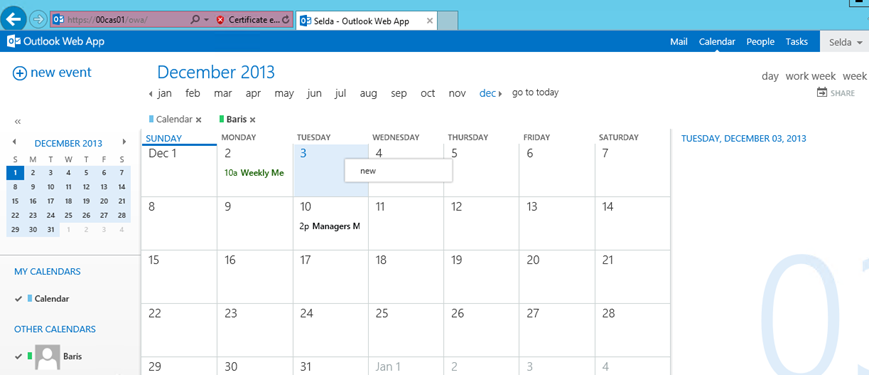Toggle the Baris calendar checkmark
869x375 pixels.
coord(19,356)
